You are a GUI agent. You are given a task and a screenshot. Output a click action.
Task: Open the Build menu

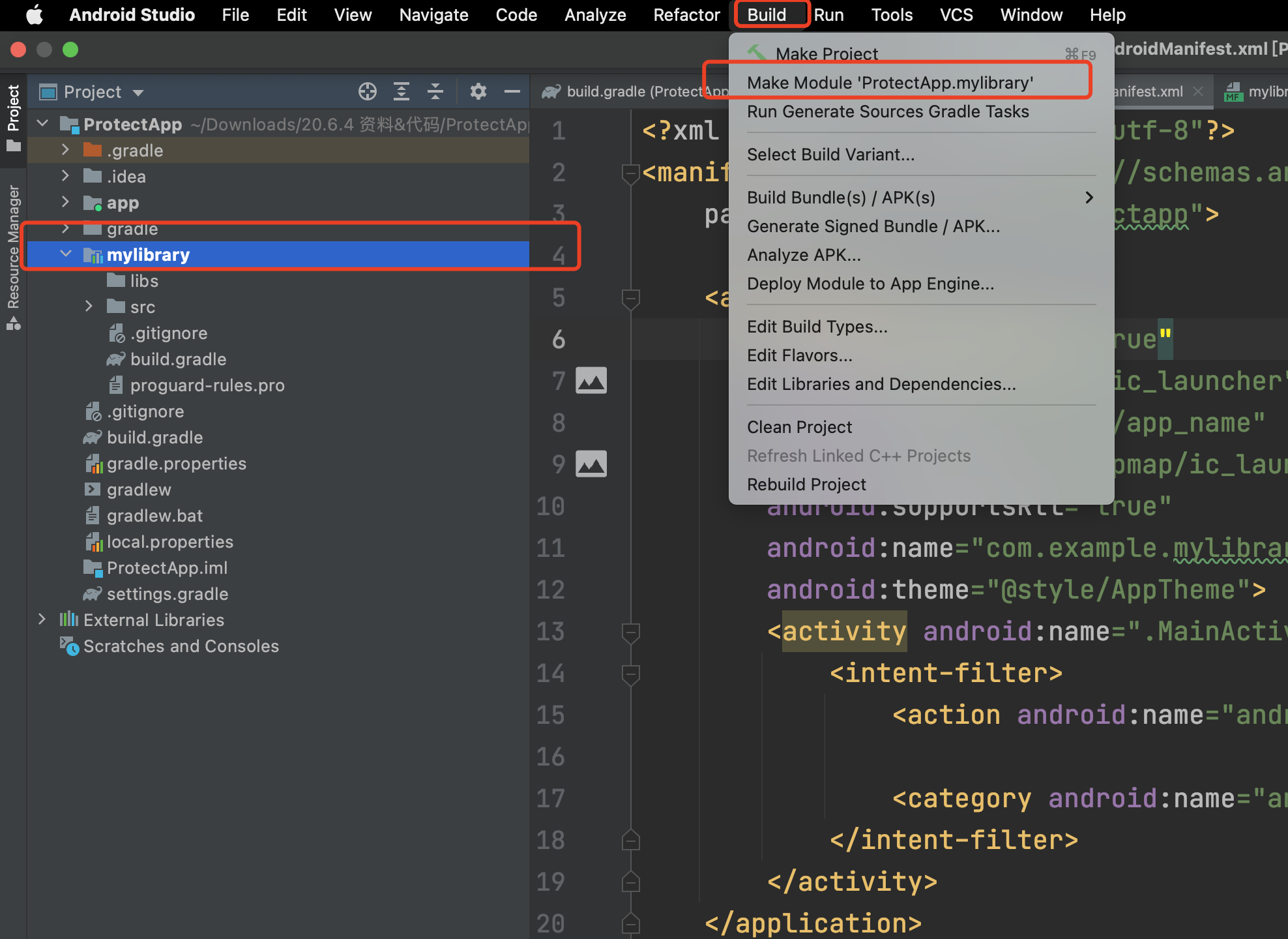click(x=767, y=14)
